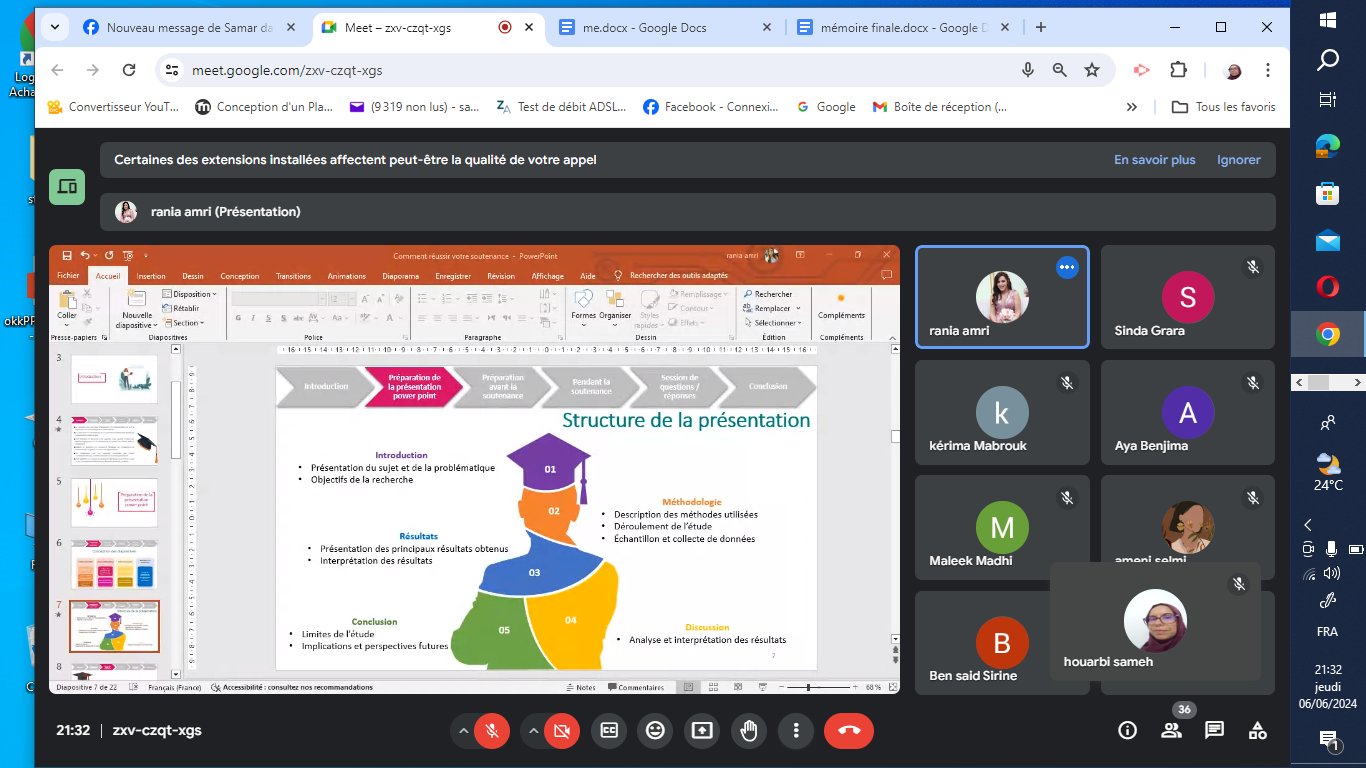Open more options three-dot menu
The width and height of the screenshot is (1366, 768).
pyautogui.click(x=796, y=731)
